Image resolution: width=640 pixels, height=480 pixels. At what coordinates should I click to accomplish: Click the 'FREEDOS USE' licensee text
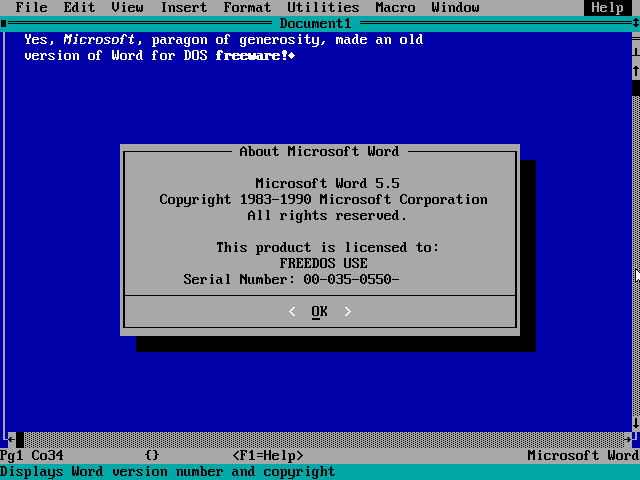coord(323,263)
